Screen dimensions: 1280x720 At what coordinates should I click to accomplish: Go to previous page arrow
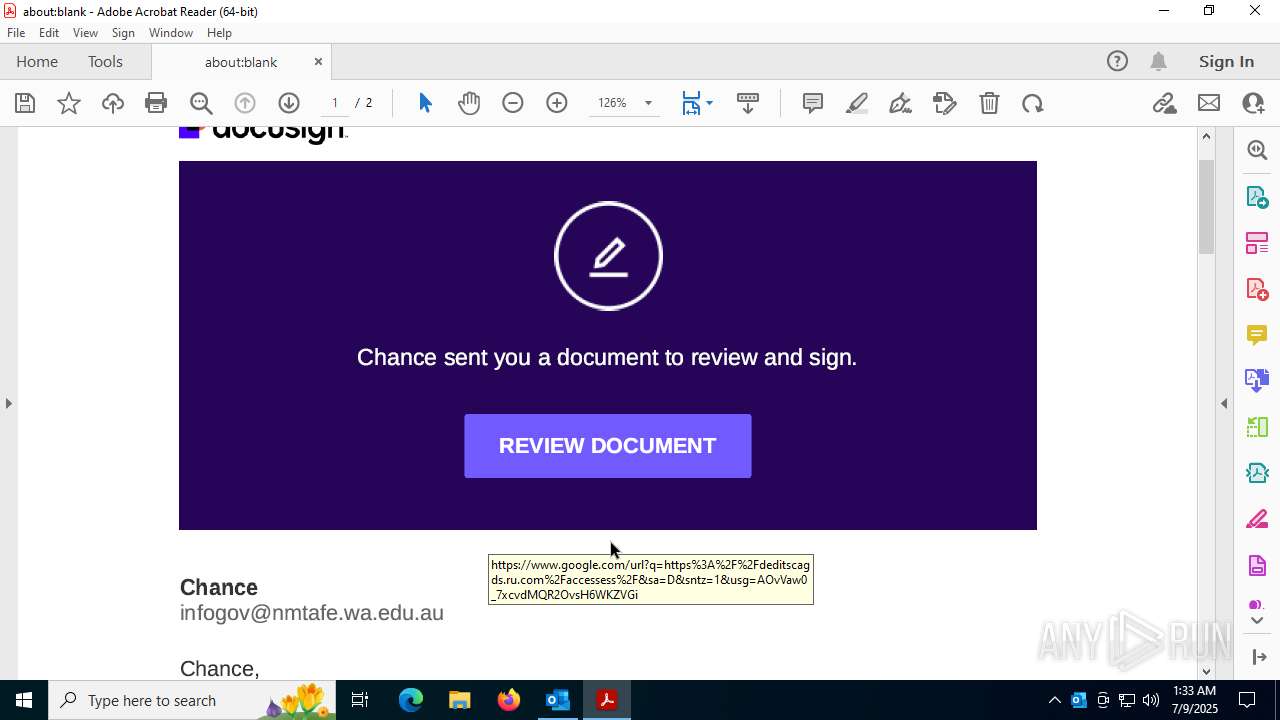(x=245, y=103)
